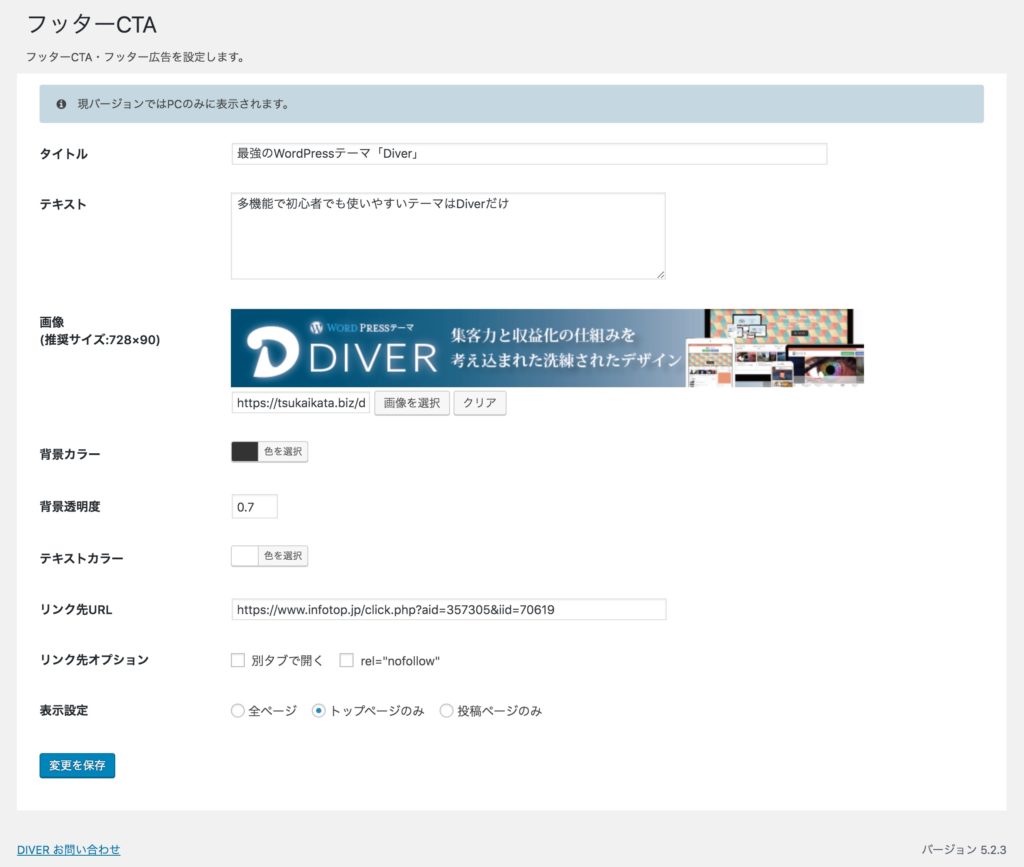1024x867 pixels.
Task: Click the タイトル text input field
Action: pos(529,154)
